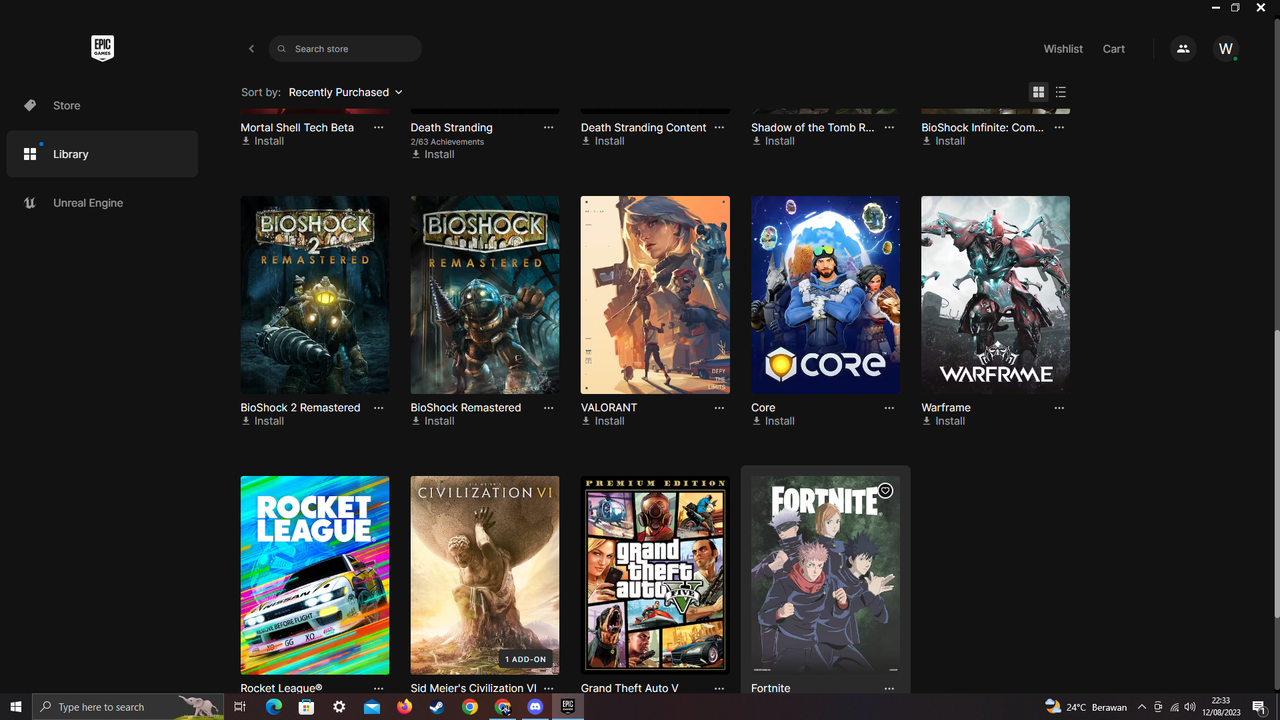Select the Civilization VI cover art
This screenshot has height=720, width=1280.
(485, 575)
